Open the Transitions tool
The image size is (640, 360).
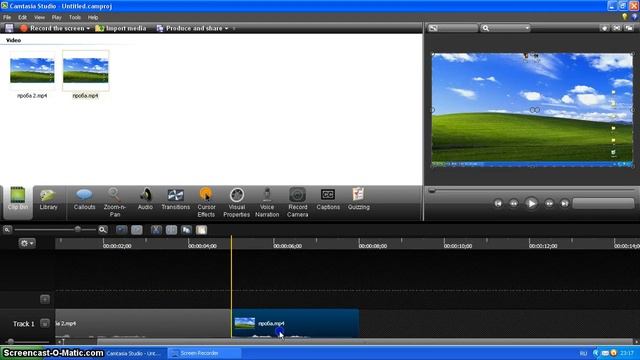[x=176, y=199]
